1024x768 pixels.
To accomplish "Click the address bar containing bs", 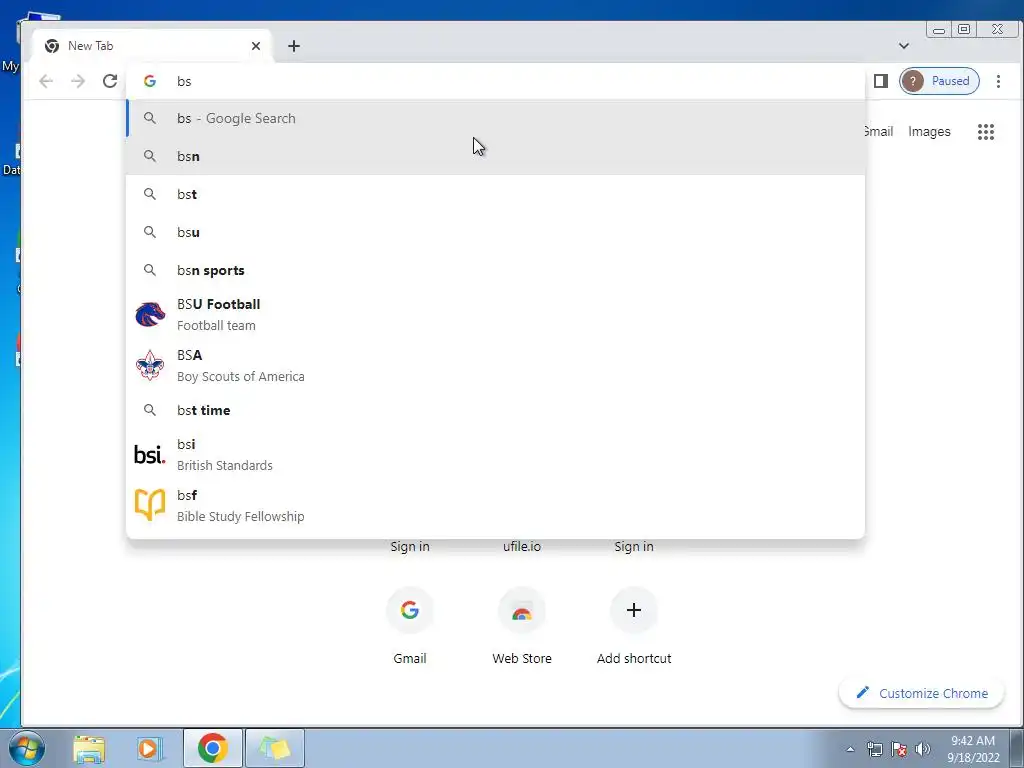I will point(495,81).
